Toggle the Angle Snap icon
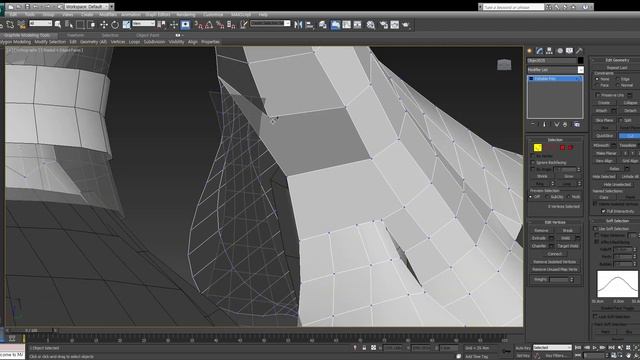Image resolution: width=640 pixels, height=360 pixels. pos(209,25)
